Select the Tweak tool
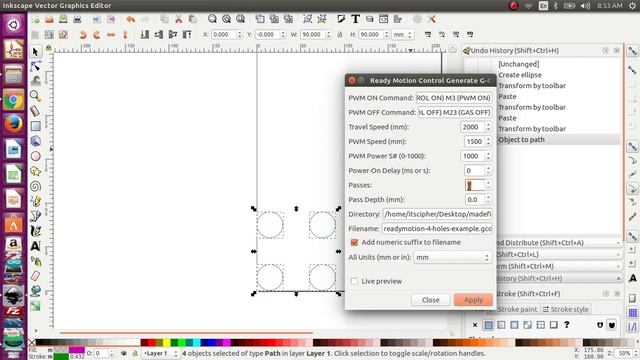 point(36,81)
